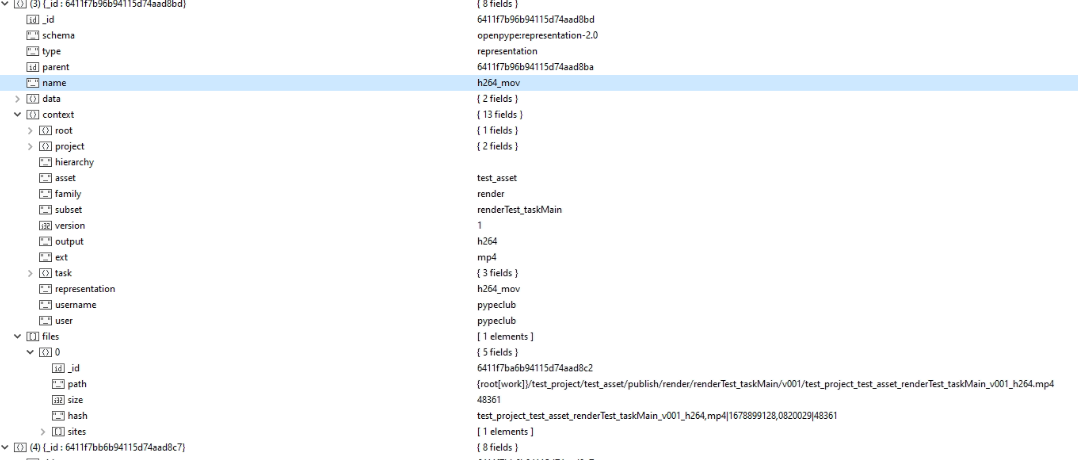1078x460 pixels.
Task: Click the h264 output value
Action: [487, 241]
